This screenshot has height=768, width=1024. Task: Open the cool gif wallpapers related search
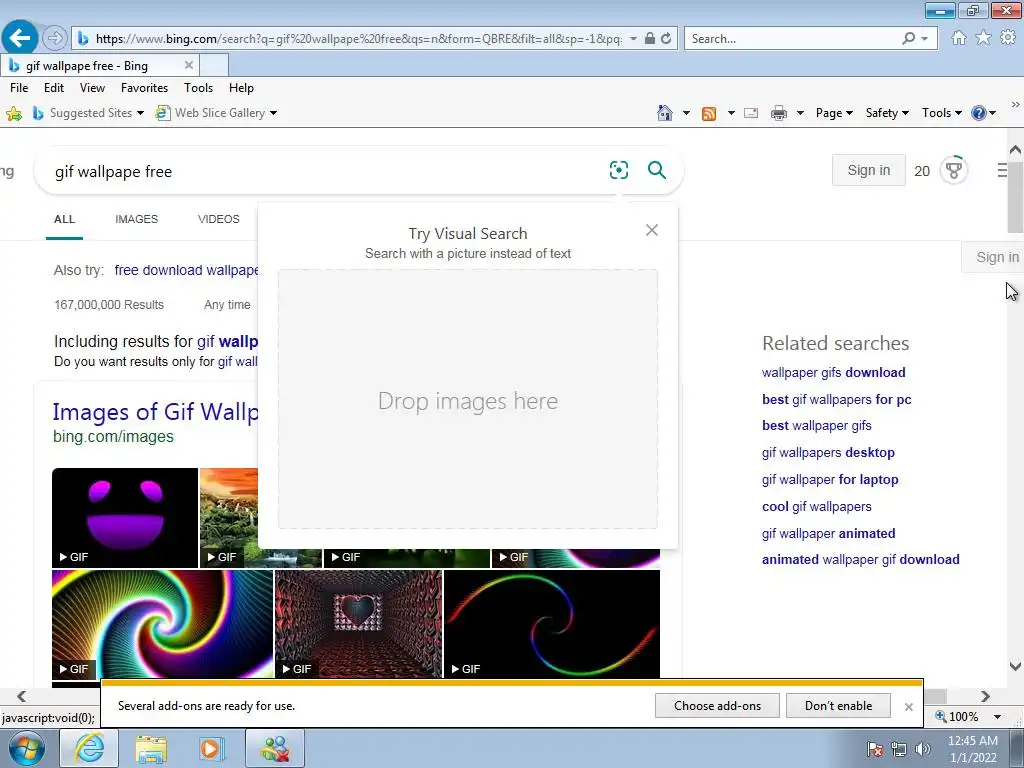816,506
